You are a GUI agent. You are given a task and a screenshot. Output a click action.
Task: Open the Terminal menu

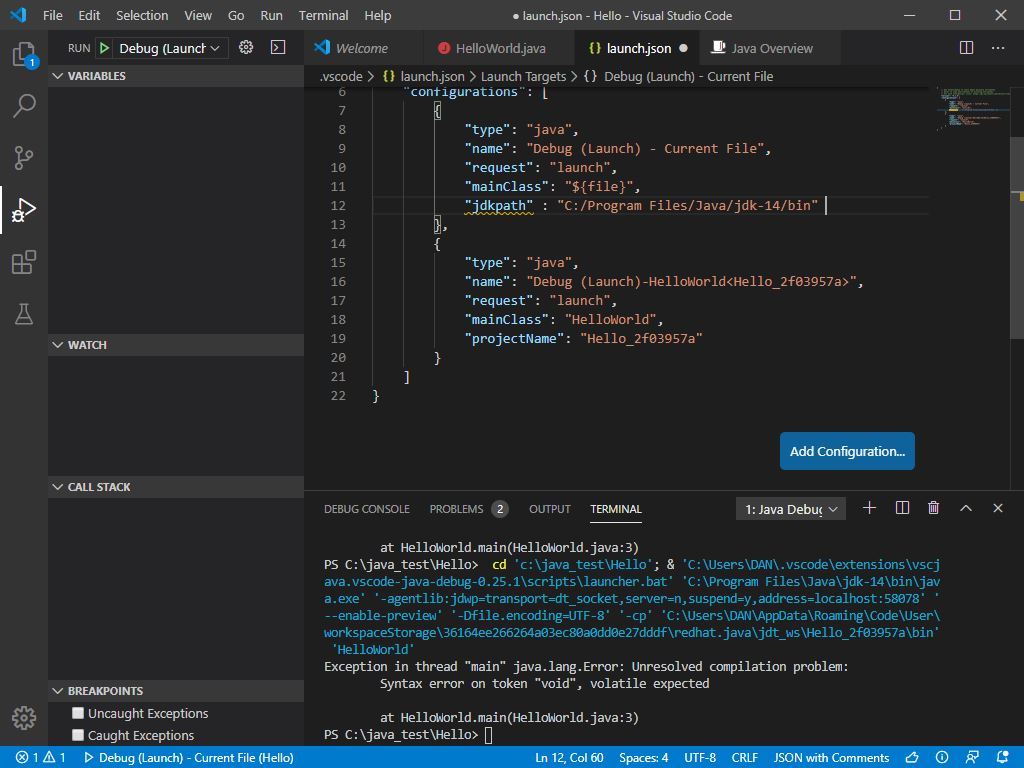[323, 15]
